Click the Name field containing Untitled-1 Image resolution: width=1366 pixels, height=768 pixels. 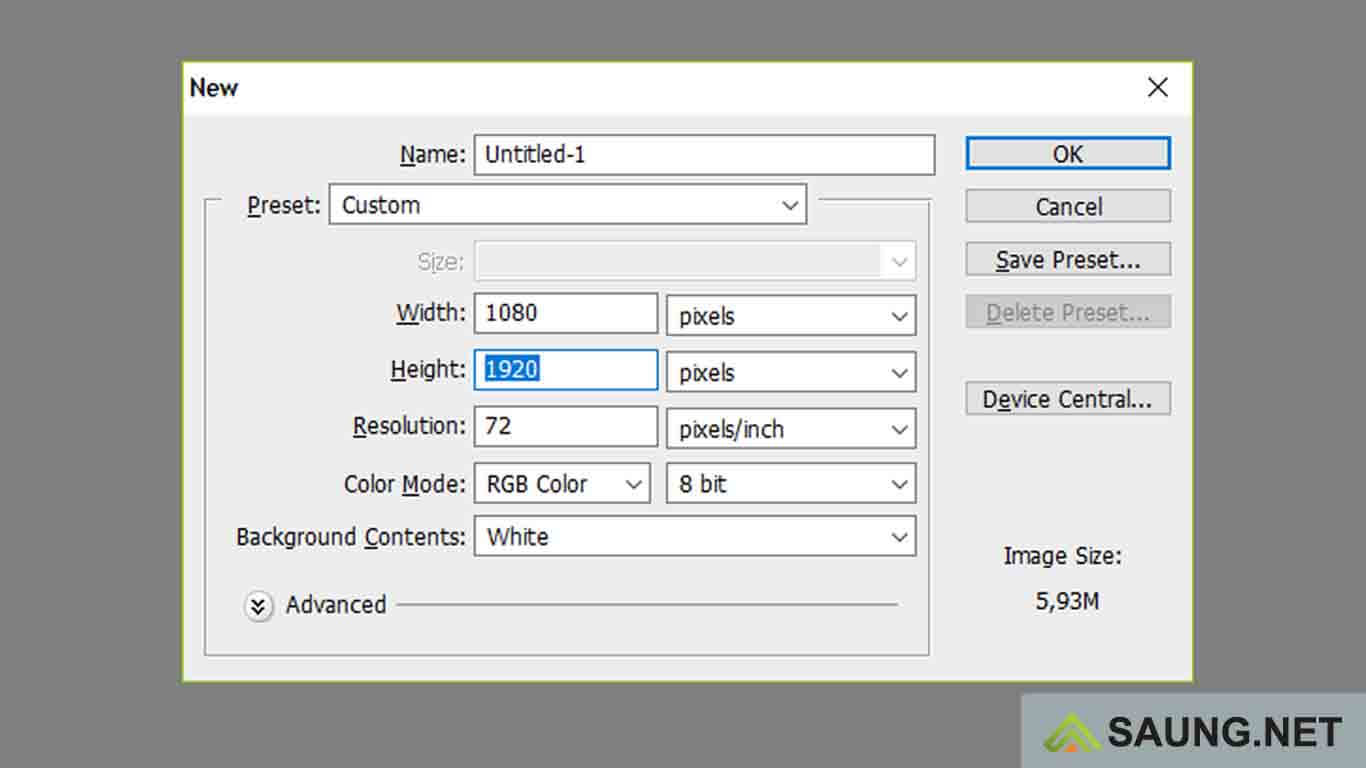coord(704,155)
